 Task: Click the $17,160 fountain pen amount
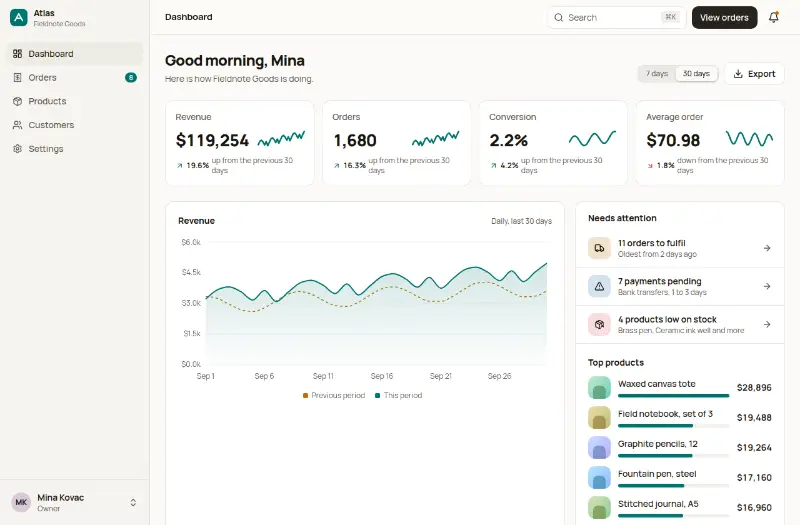pyautogui.click(x=754, y=478)
